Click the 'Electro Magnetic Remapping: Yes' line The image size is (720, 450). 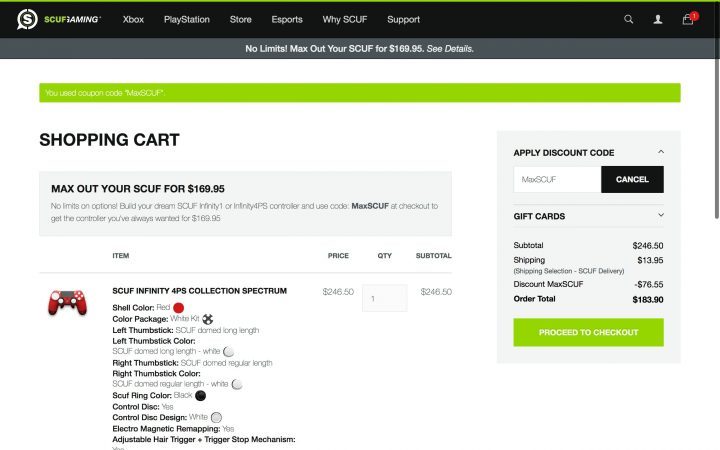click(173, 428)
